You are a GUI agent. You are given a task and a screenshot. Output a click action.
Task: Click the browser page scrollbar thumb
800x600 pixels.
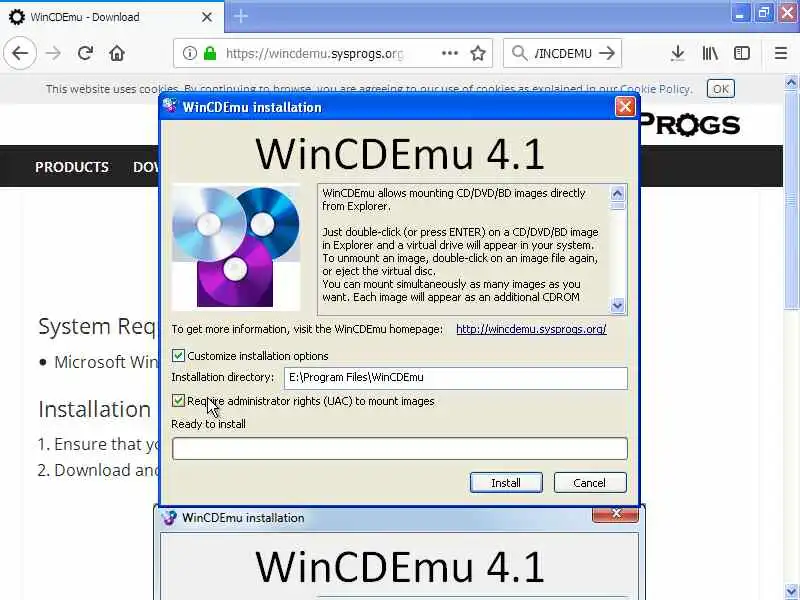(x=791, y=201)
